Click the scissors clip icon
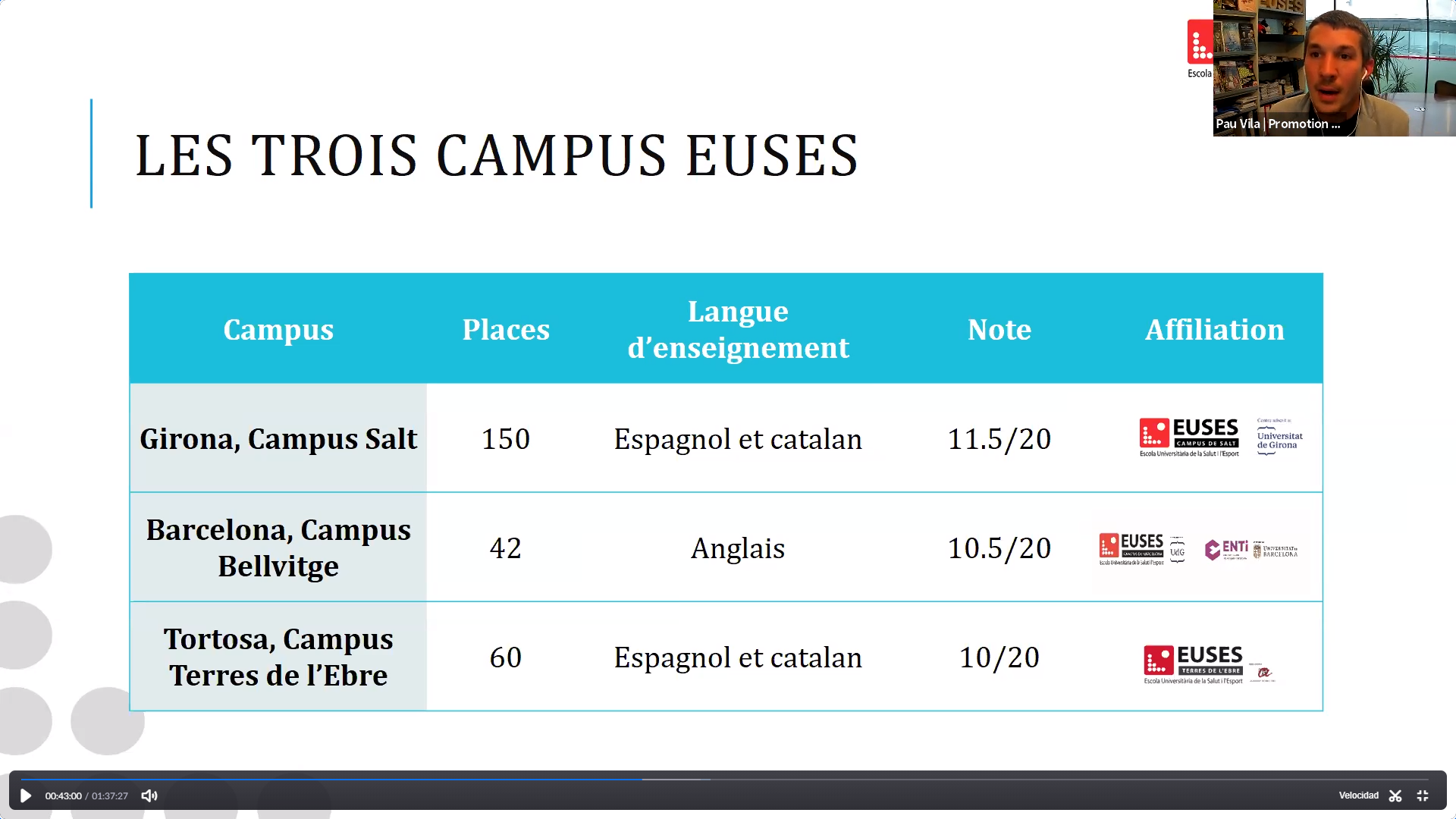The image size is (1456, 819). point(1395,795)
